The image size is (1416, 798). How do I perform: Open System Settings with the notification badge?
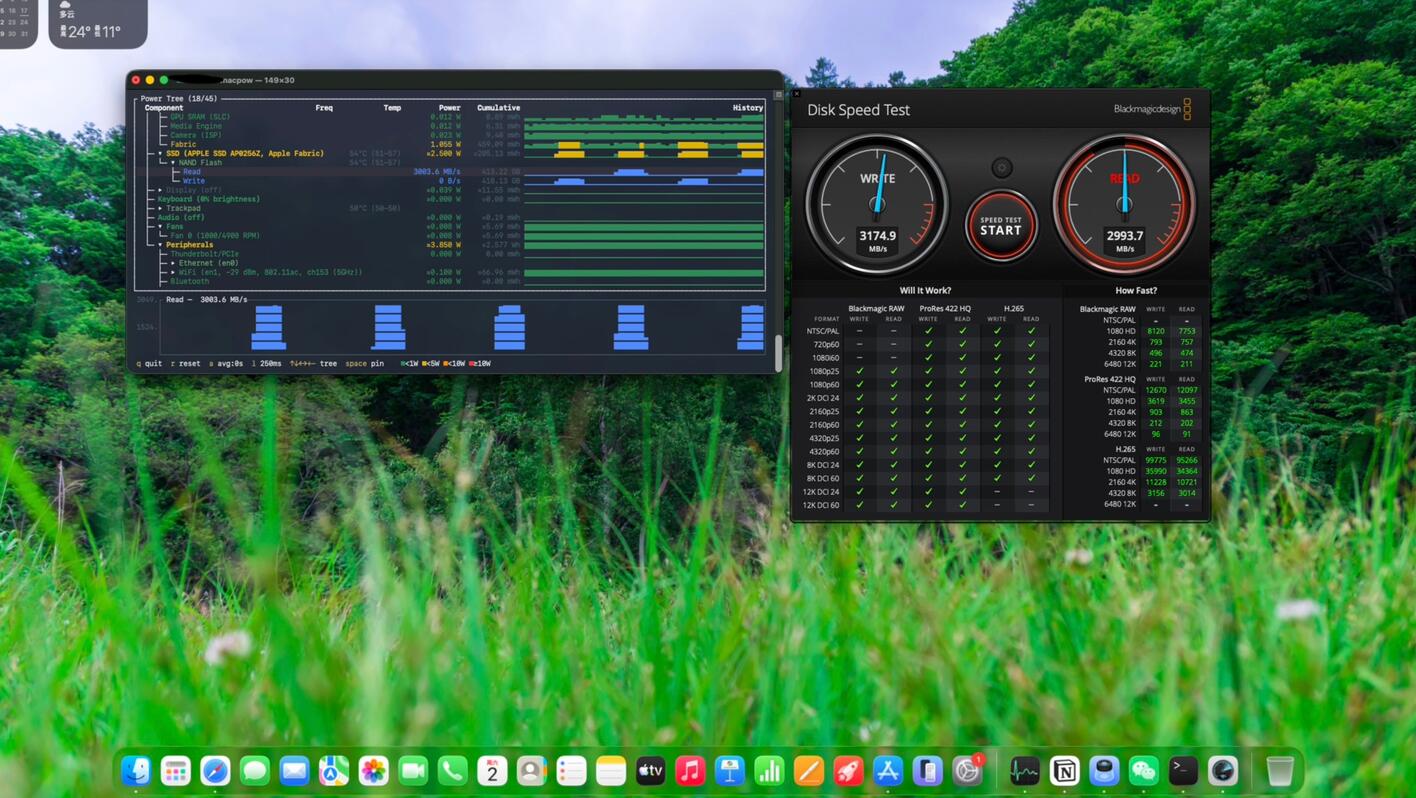pos(967,771)
